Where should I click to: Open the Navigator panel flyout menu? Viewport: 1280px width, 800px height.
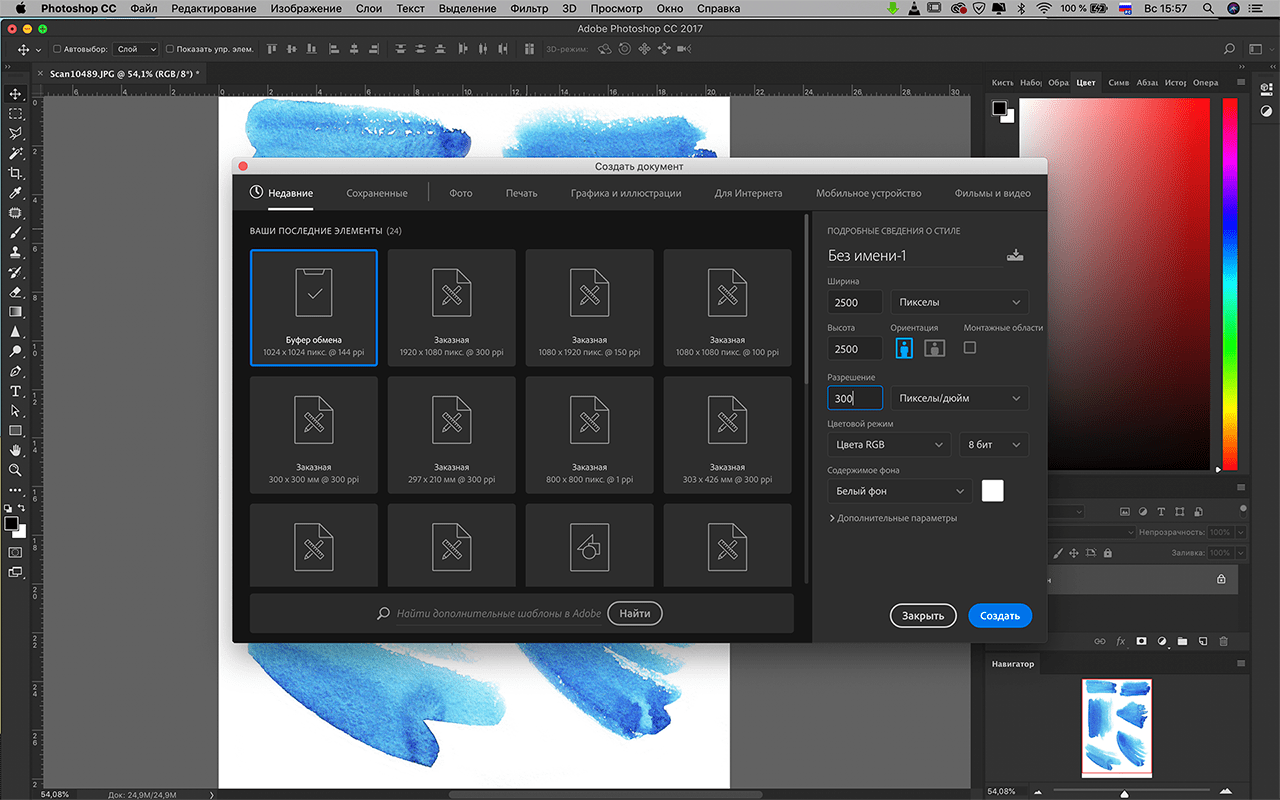pos(1241,663)
